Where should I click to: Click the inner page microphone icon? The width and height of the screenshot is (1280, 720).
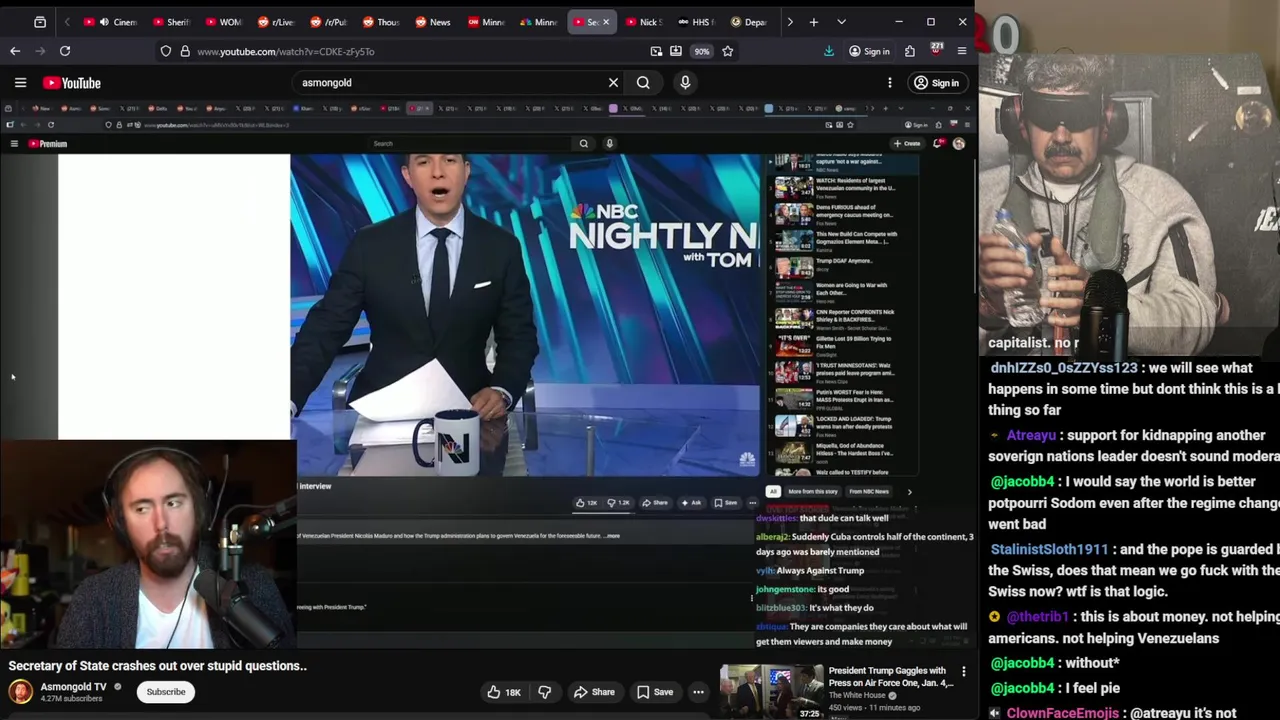(x=609, y=143)
